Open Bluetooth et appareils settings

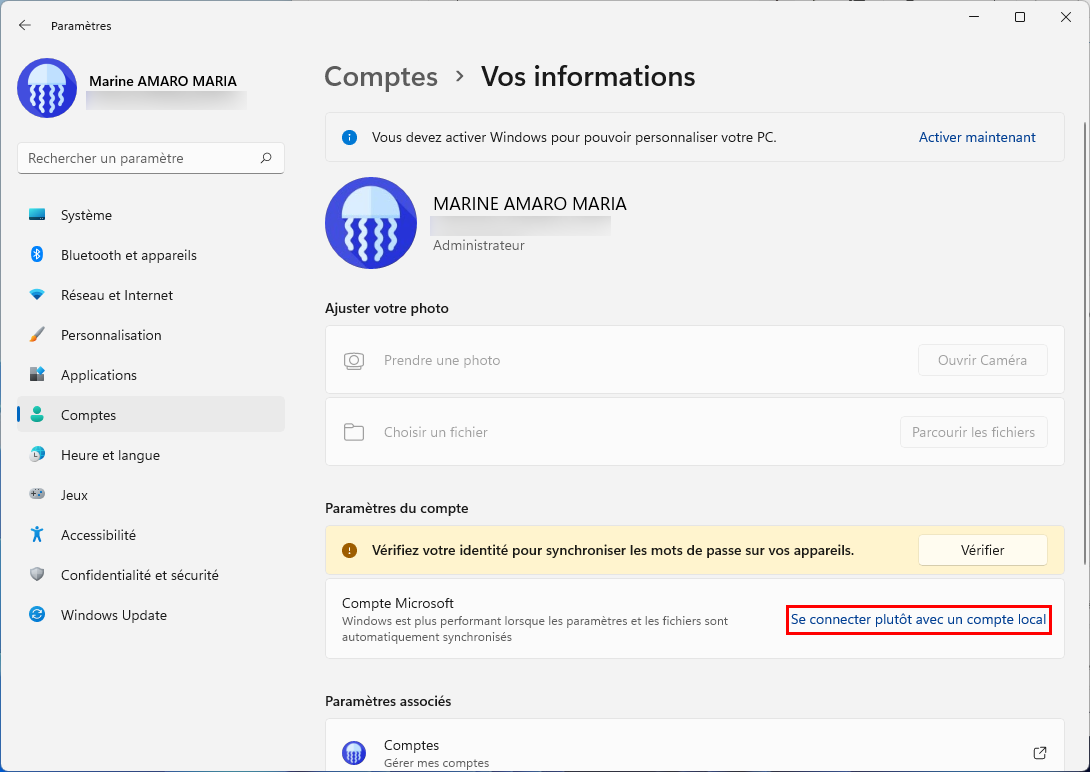[151, 255]
